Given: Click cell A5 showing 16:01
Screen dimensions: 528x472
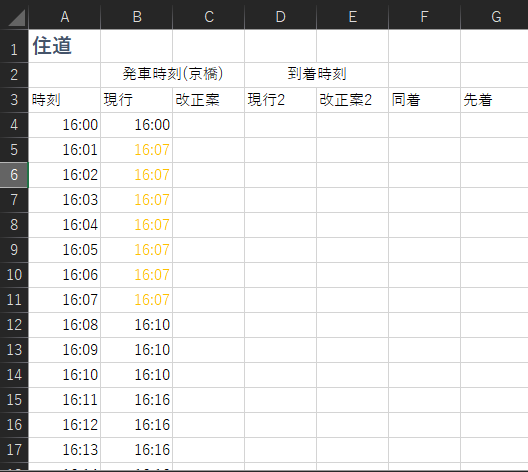Looking at the screenshot, I should point(65,150).
